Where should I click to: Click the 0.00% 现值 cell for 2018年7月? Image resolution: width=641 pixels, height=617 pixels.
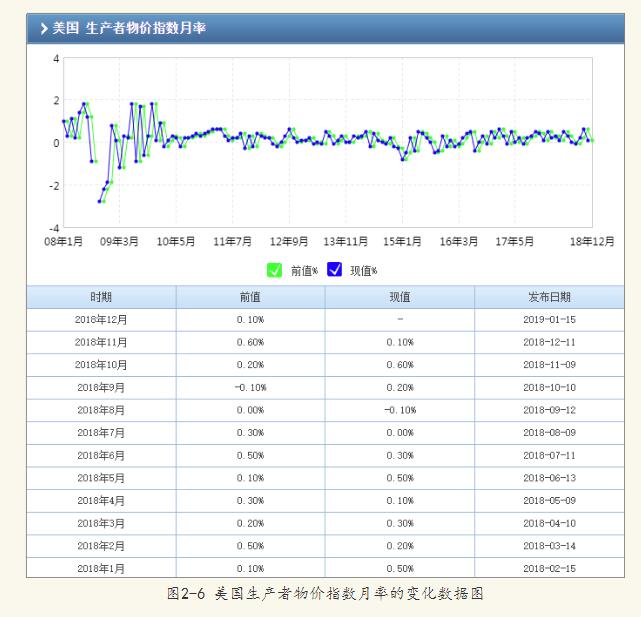click(x=400, y=432)
